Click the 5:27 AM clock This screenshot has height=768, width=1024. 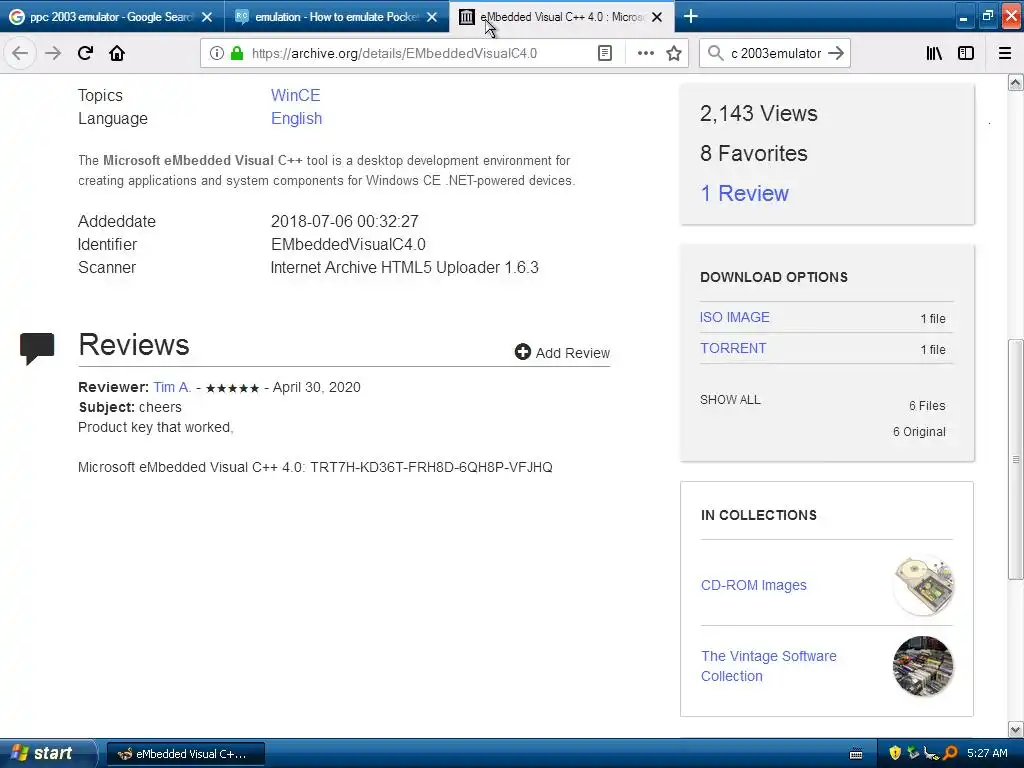(987, 753)
